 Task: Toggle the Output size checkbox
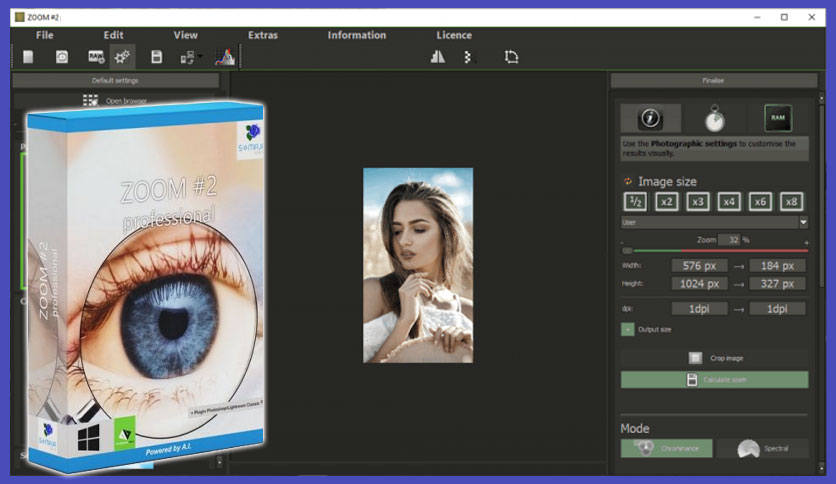pos(628,329)
